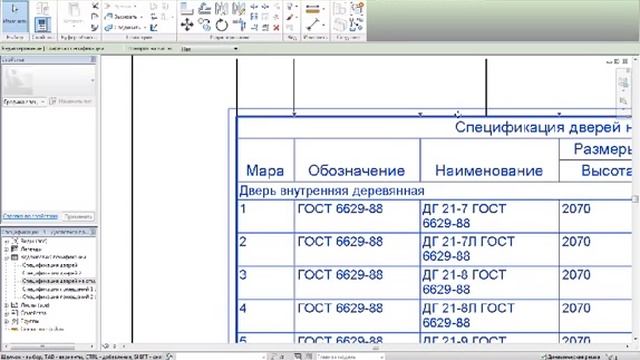This screenshot has width=640, height=360.
Task: Select the Offset tool icon
Action: point(204,8)
